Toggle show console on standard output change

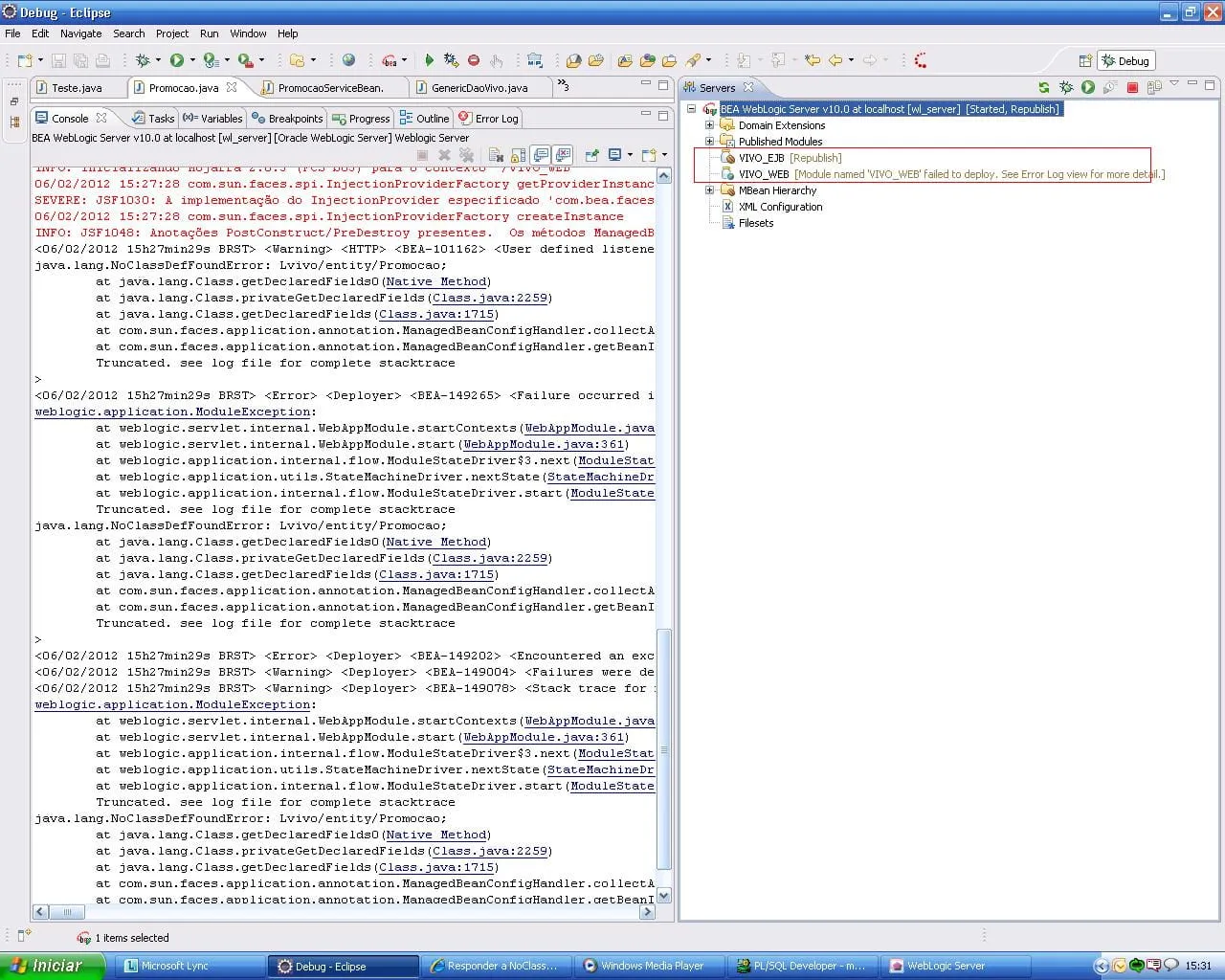pos(541,155)
